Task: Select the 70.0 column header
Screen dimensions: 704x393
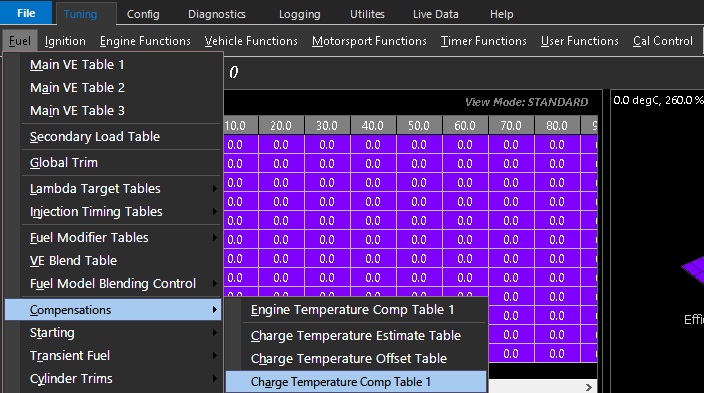Action: click(x=511, y=125)
